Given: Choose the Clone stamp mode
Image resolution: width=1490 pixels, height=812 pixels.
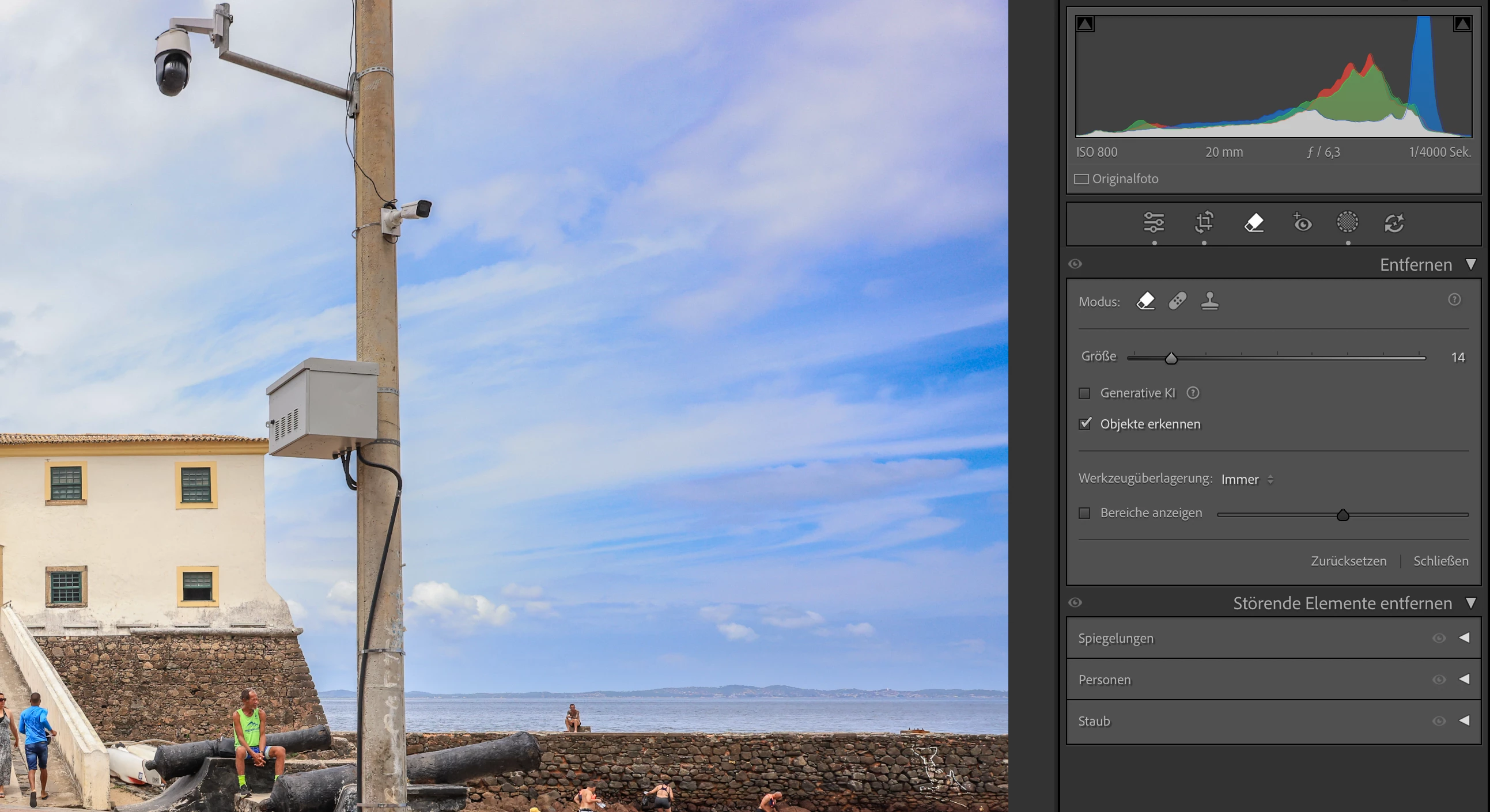Looking at the screenshot, I should tap(1209, 301).
